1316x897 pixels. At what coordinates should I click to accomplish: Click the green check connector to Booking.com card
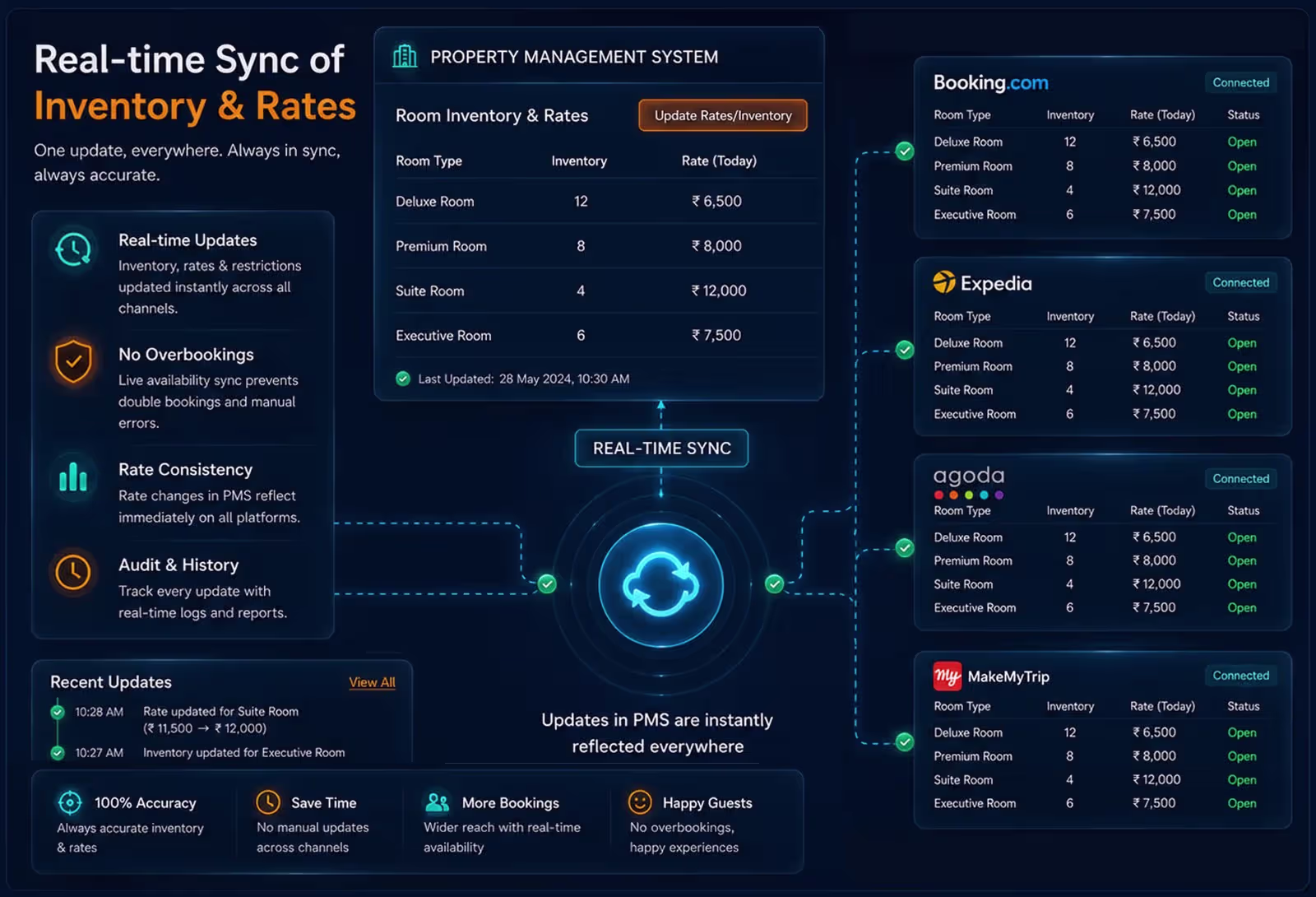pos(905,151)
